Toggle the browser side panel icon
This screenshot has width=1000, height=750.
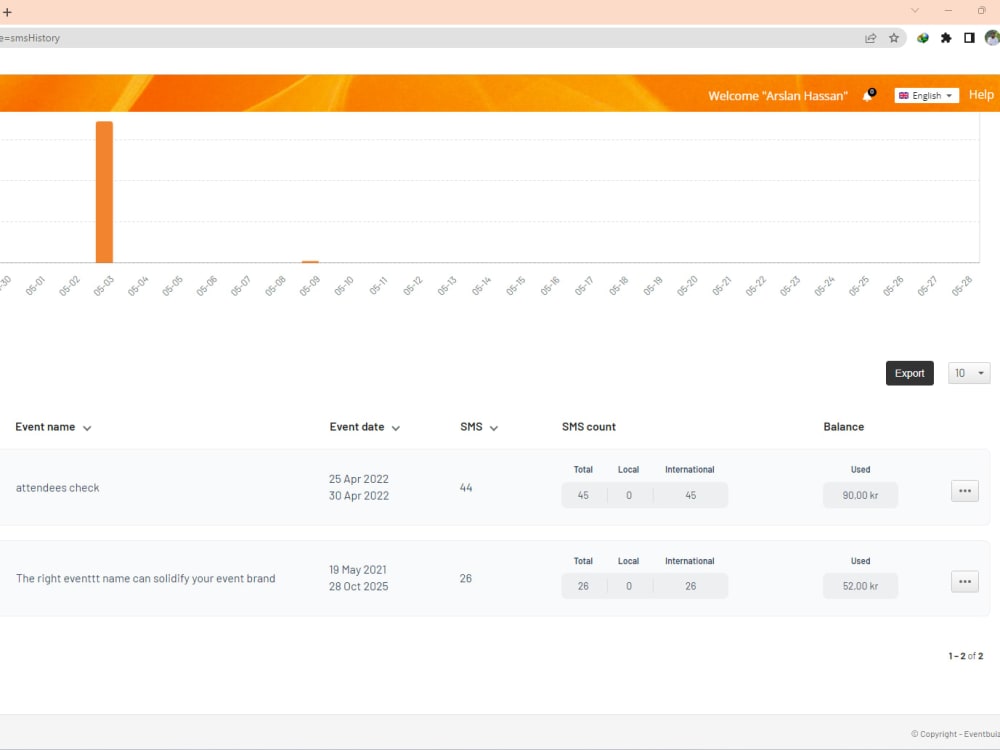(969, 38)
